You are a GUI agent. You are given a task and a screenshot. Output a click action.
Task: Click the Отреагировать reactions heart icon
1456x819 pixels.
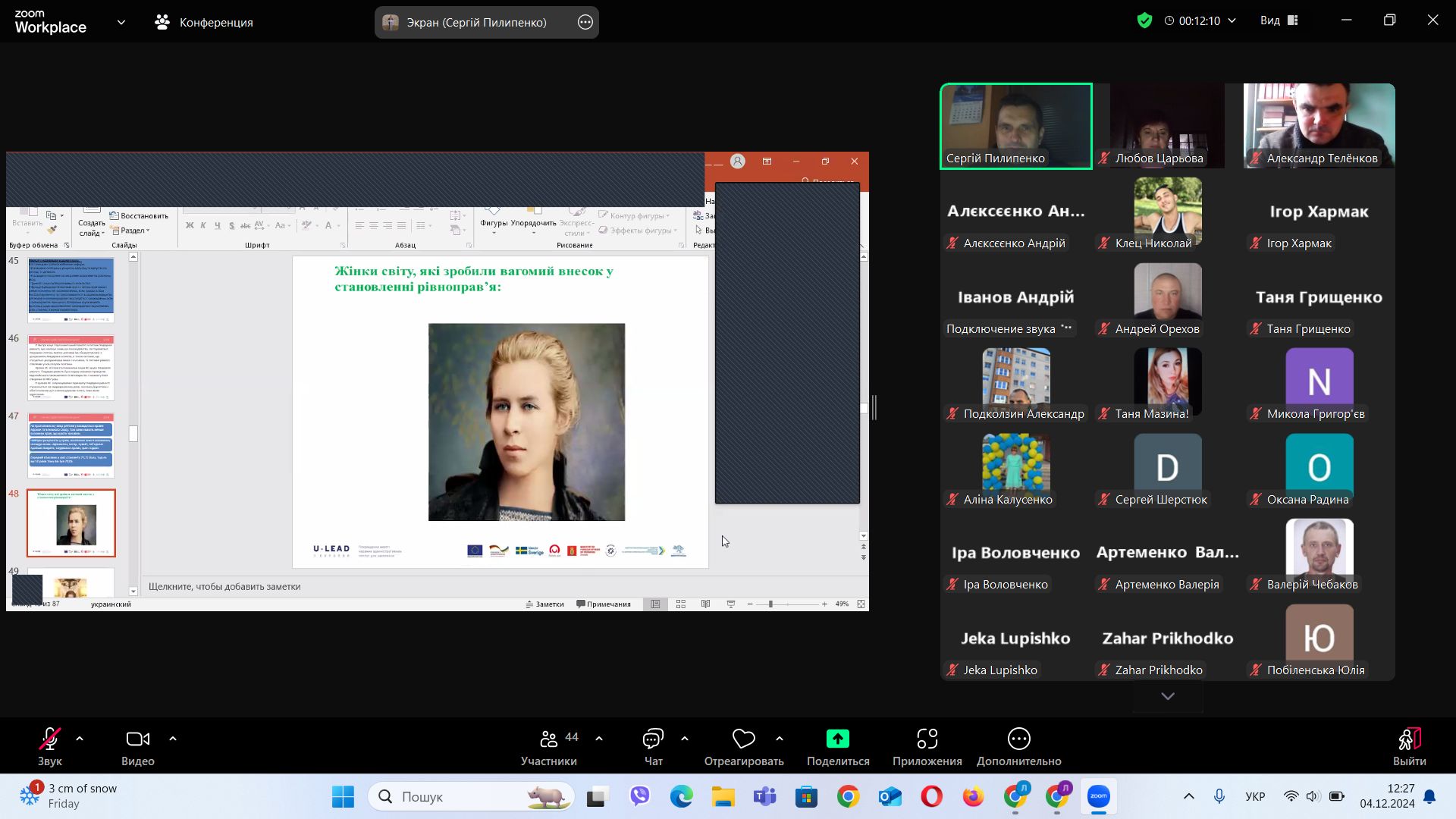pos(743,739)
